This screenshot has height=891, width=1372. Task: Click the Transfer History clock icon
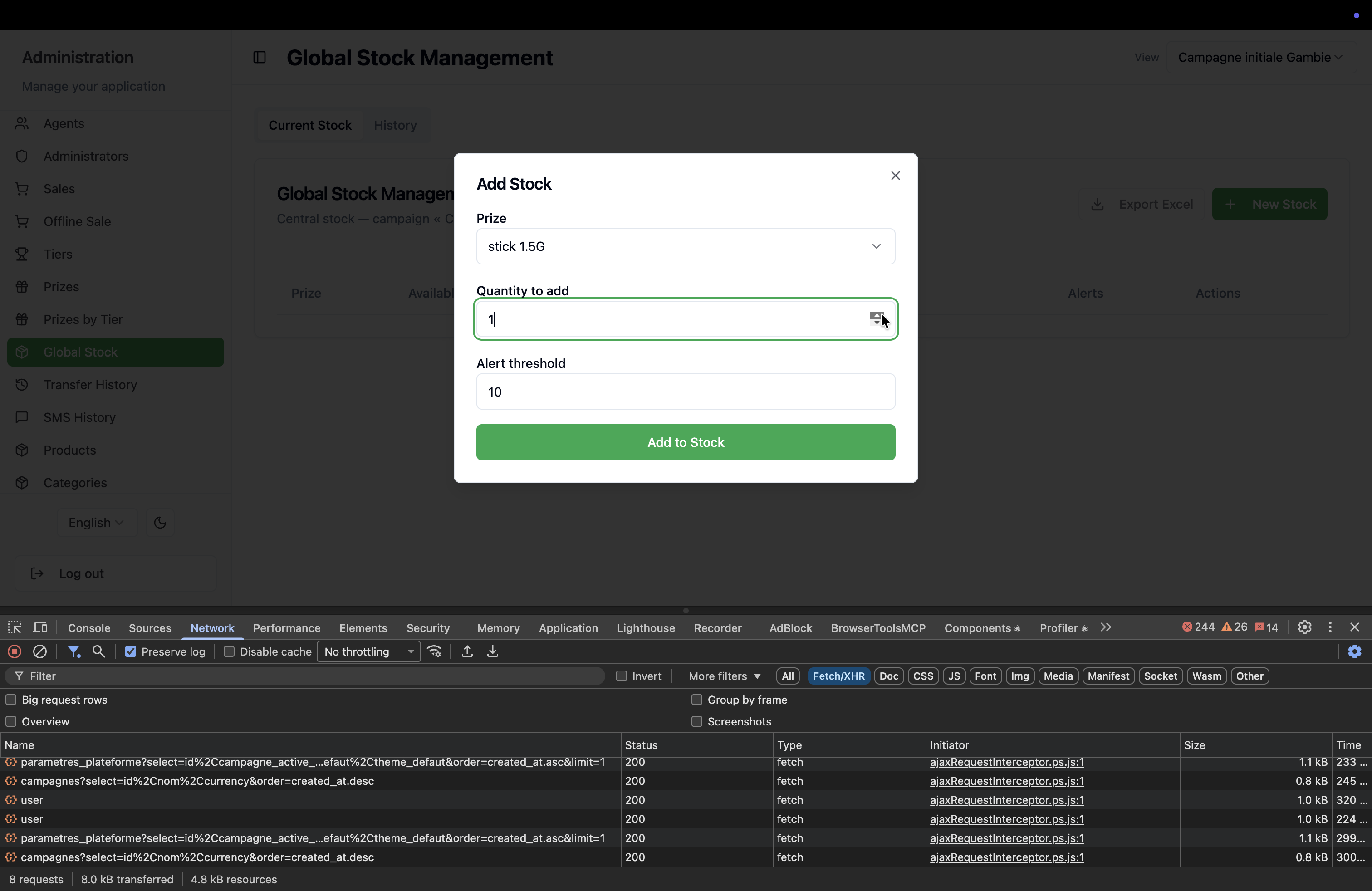coord(22,384)
